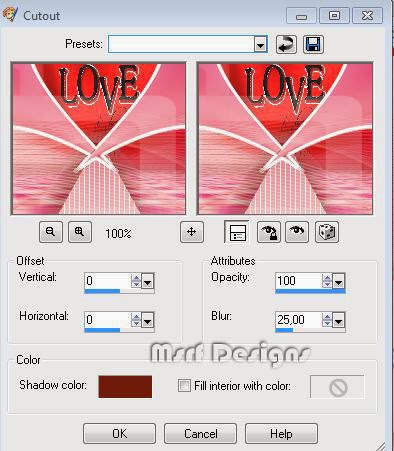Click the blue slider bar under Opacity
This screenshot has width=394, height=451.
[310, 291]
